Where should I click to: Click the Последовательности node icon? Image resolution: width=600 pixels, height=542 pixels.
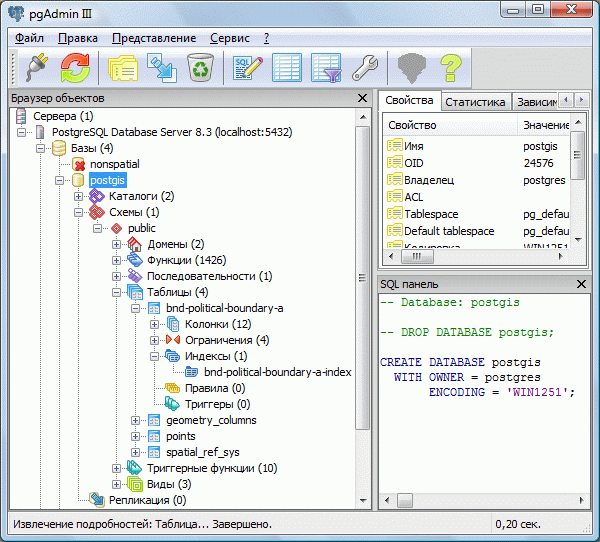tap(135, 276)
